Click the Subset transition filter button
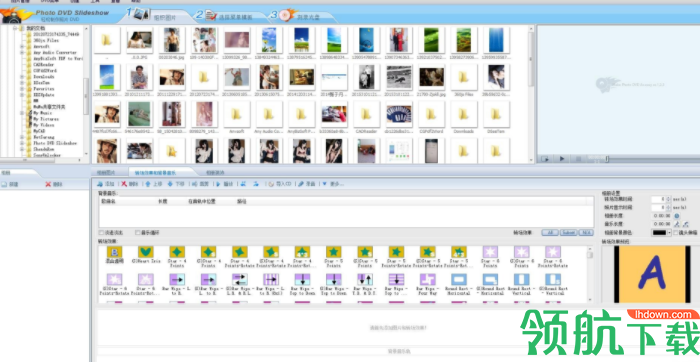 pos(569,233)
